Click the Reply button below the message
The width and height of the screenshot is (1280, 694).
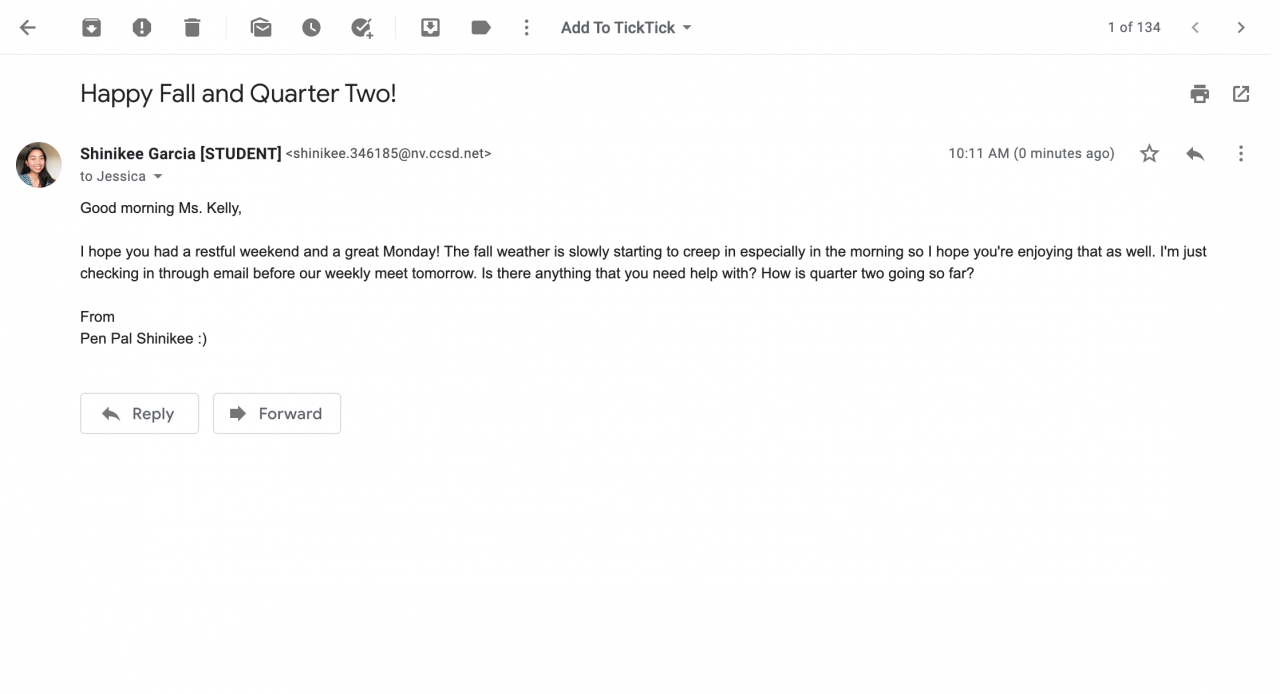click(139, 414)
